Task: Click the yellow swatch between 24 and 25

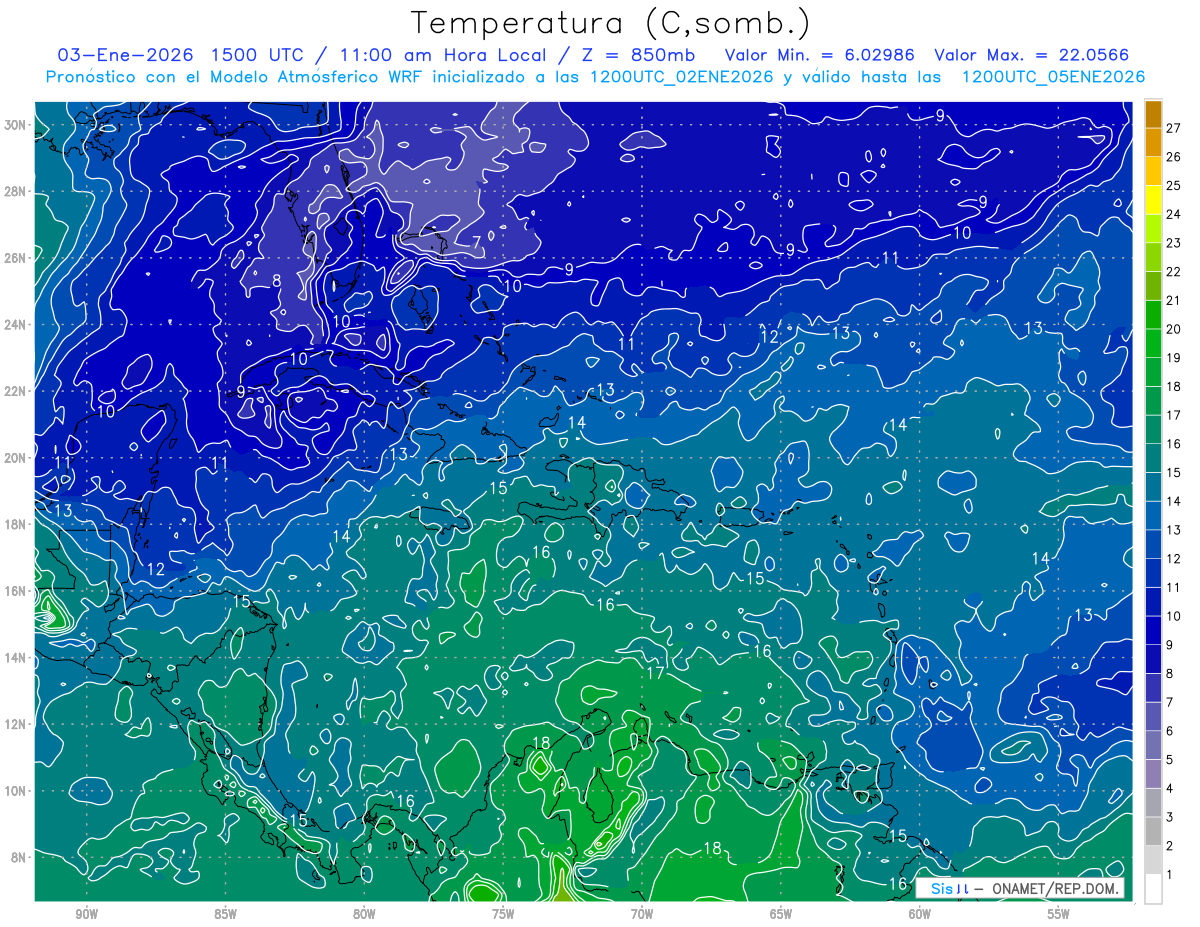Action: [x=1154, y=200]
